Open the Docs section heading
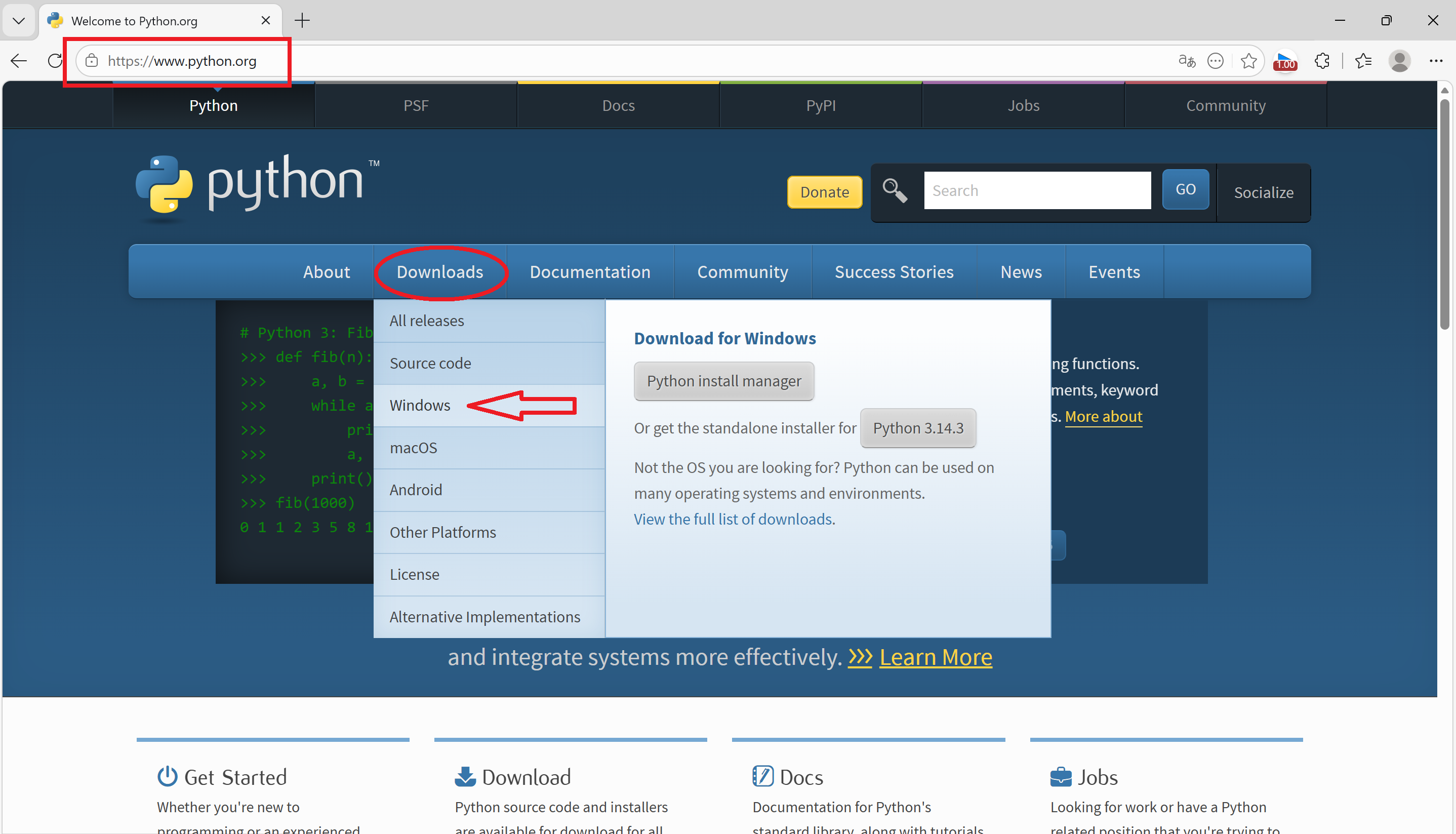The width and height of the screenshot is (1456, 834). (801, 777)
